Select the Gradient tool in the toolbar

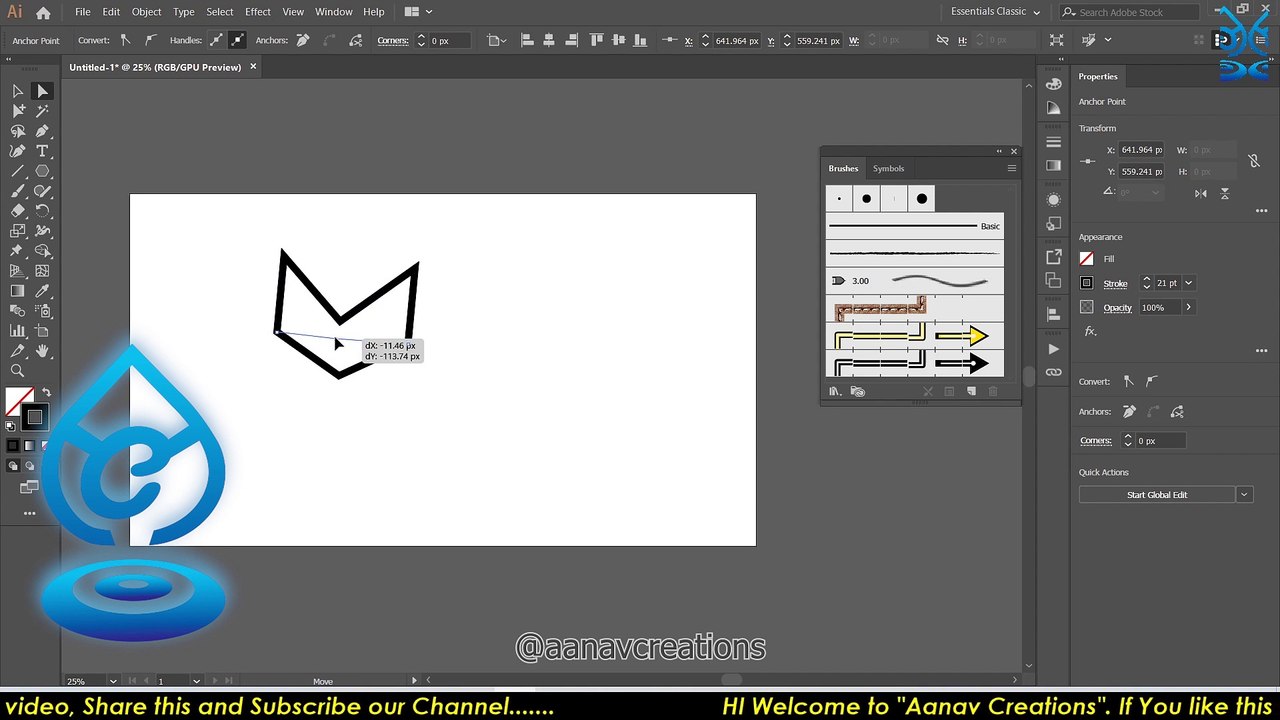click(17, 291)
